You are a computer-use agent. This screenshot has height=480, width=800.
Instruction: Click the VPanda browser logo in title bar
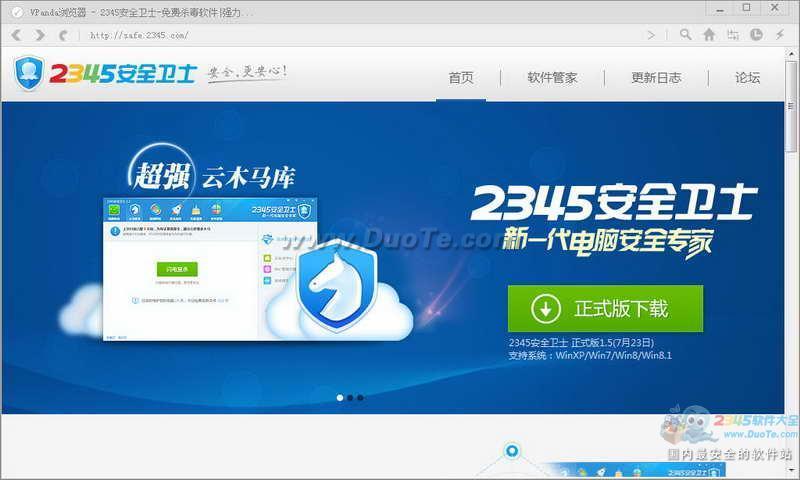click(x=17, y=12)
